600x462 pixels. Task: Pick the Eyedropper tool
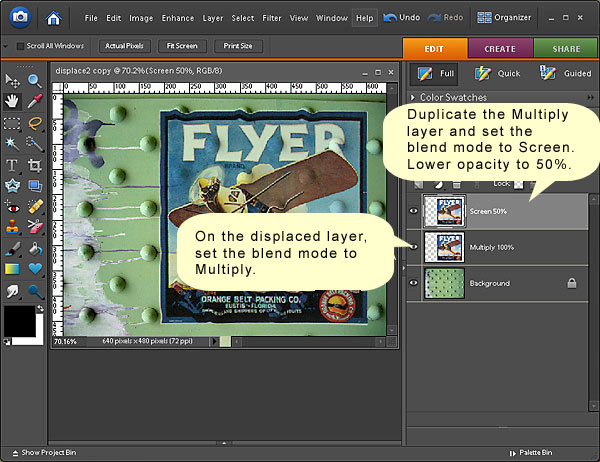[35, 101]
